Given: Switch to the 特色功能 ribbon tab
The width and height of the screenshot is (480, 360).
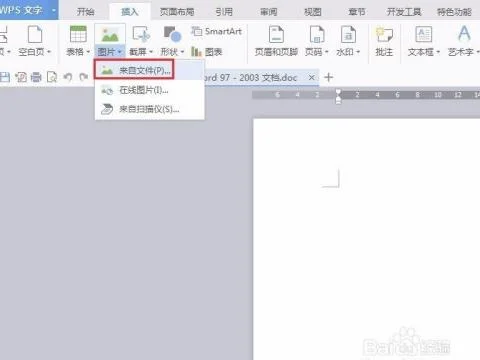Looking at the screenshot, I should [454, 12].
